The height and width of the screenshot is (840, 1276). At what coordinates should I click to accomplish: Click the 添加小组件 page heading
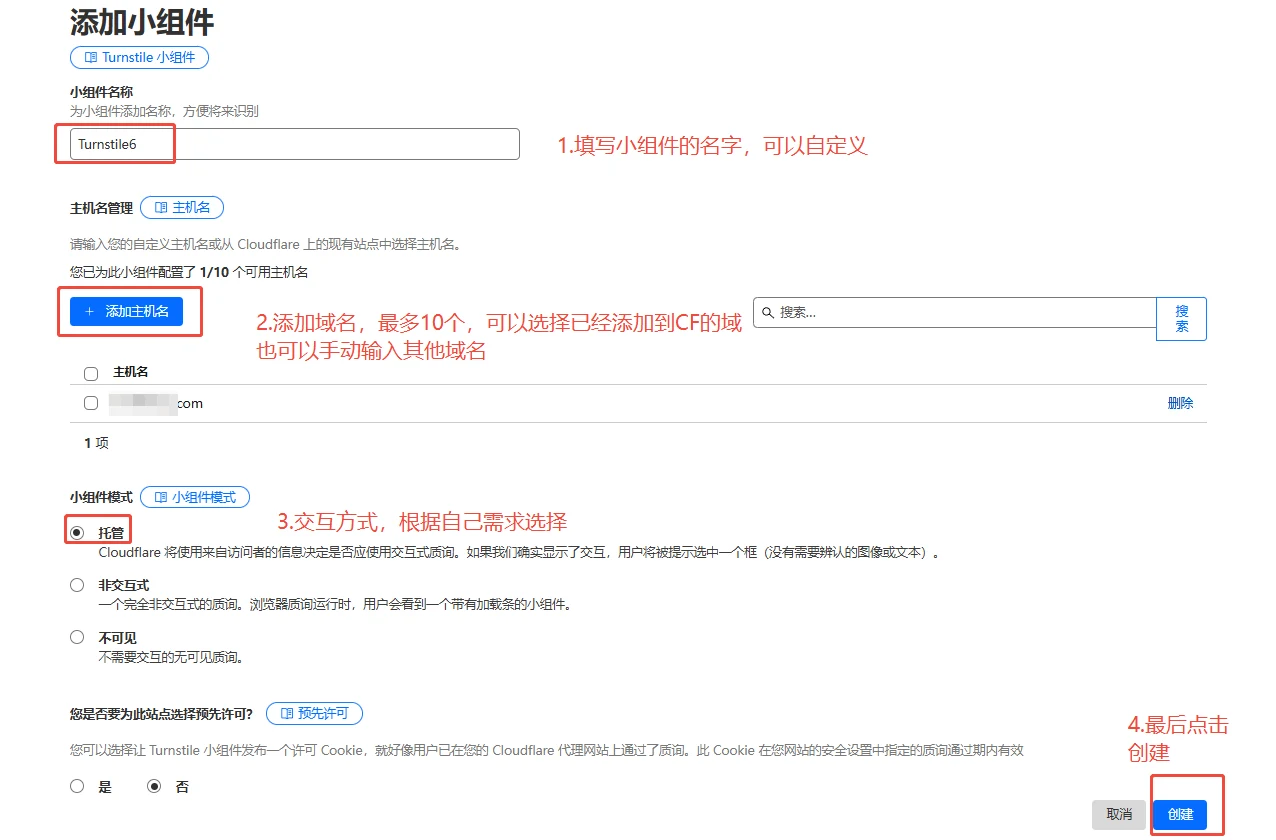pyautogui.click(x=142, y=22)
